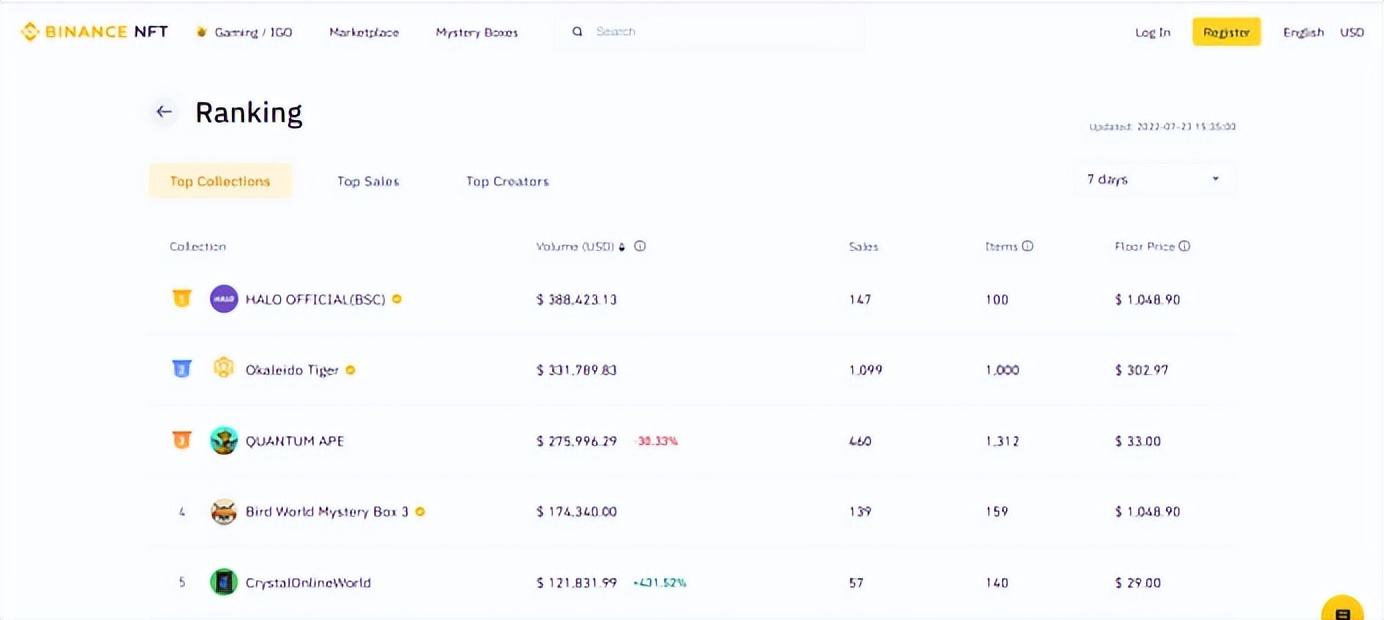Click the rank number 4
Image resolution: width=1384 pixels, height=620 pixels.
182,511
